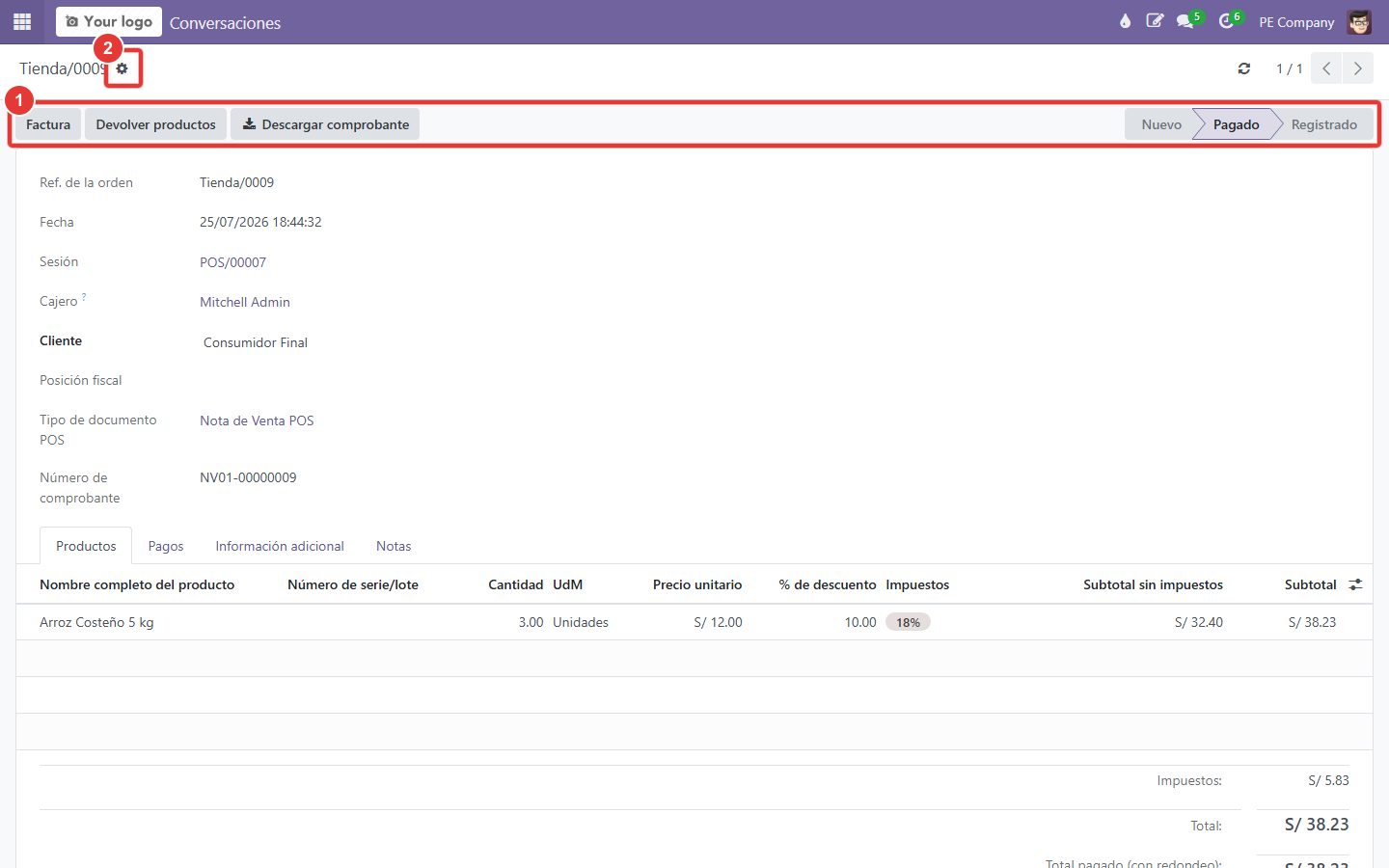The width and height of the screenshot is (1389, 868).
Task: Open the apps grid menu
Action: (22, 21)
